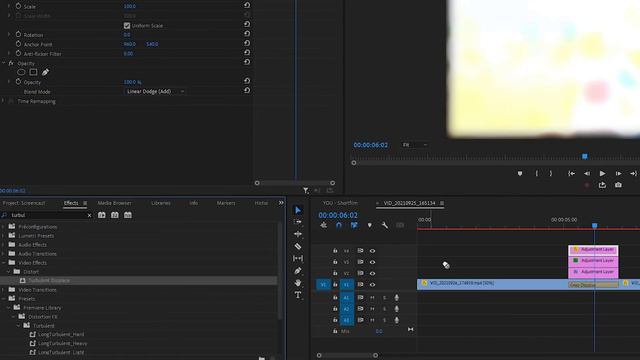
Task: Expand Audio Effects folder
Action: 3,244
